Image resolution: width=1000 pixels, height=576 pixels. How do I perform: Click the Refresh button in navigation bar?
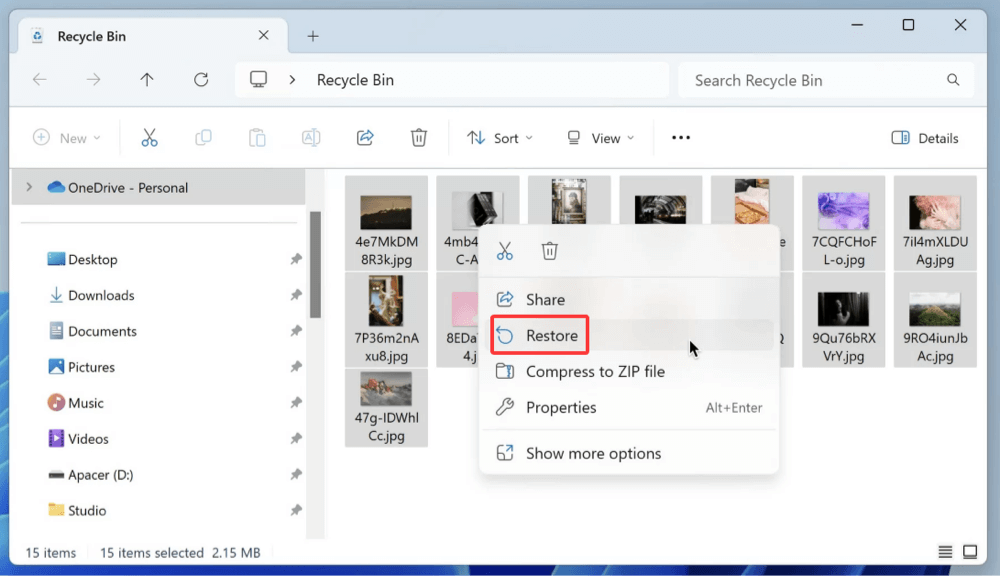pos(201,80)
